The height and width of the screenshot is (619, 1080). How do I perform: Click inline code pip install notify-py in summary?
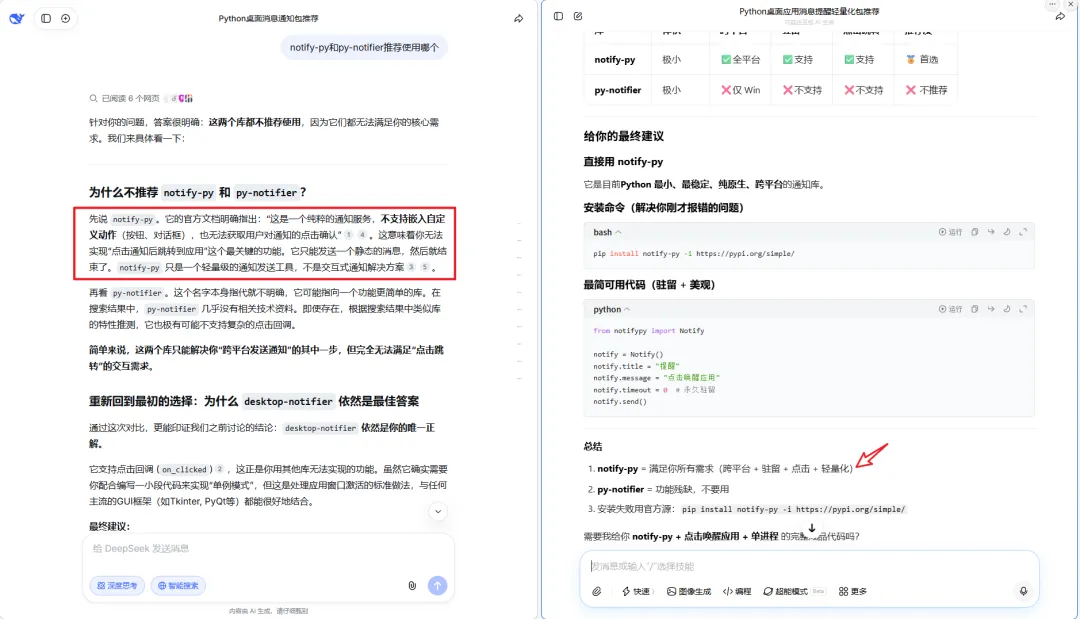793,510
